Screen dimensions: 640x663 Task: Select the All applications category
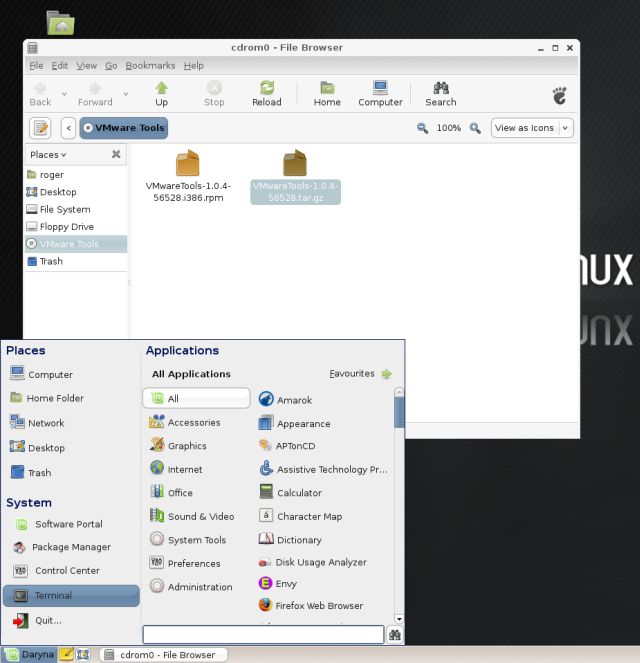click(197, 398)
